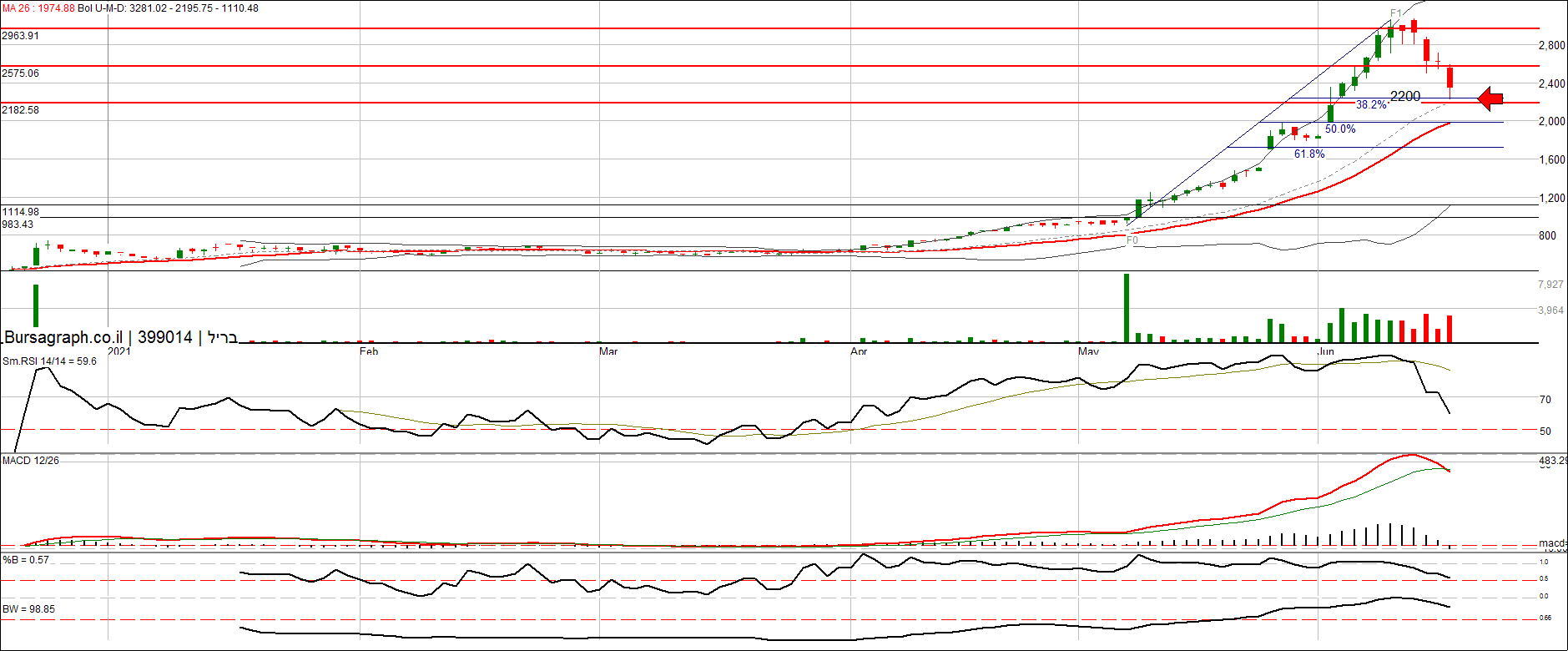Select the 38.2% Fibonacci level label
This screenshot has width=1568, height=651.
[1371, 105]
